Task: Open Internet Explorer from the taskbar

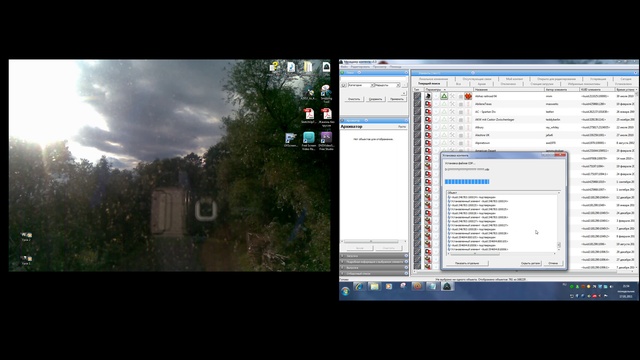Action: point(359,287)
